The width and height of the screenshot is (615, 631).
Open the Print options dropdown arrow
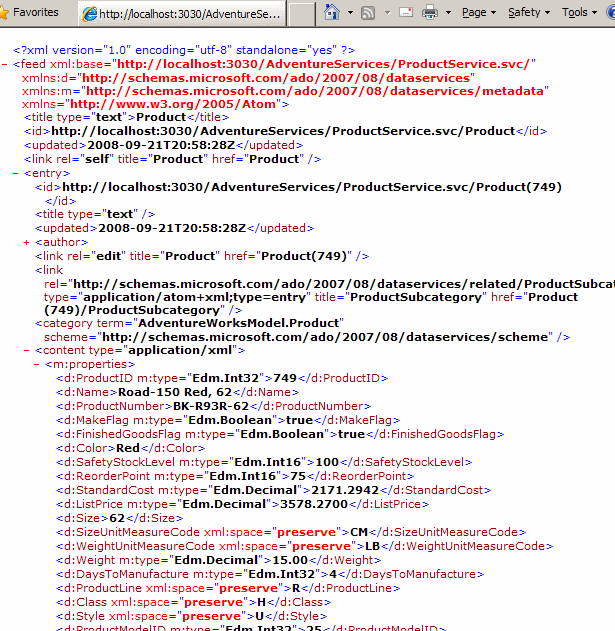[448, 13]
